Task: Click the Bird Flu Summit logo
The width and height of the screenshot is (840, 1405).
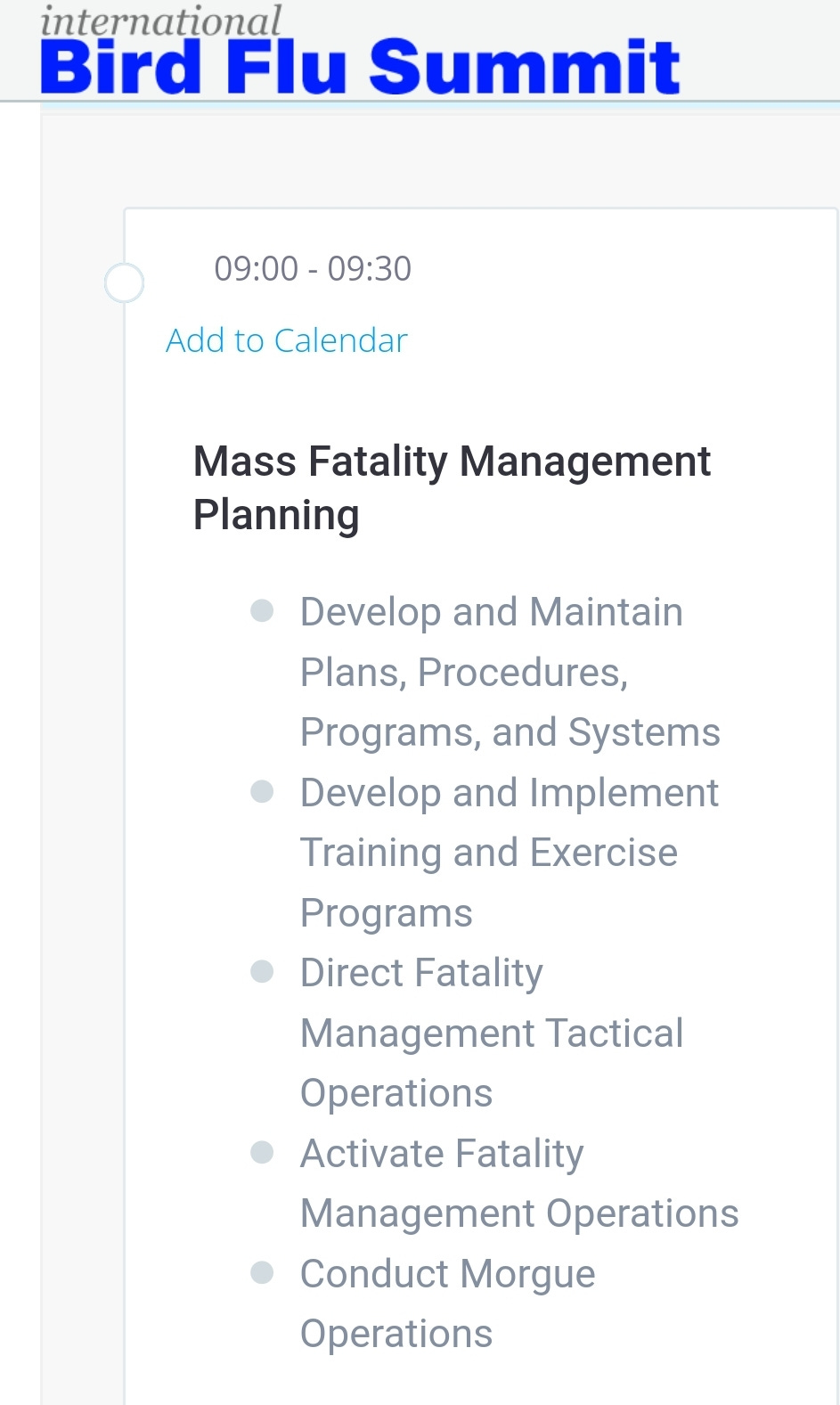Action: tap(360, 66)
